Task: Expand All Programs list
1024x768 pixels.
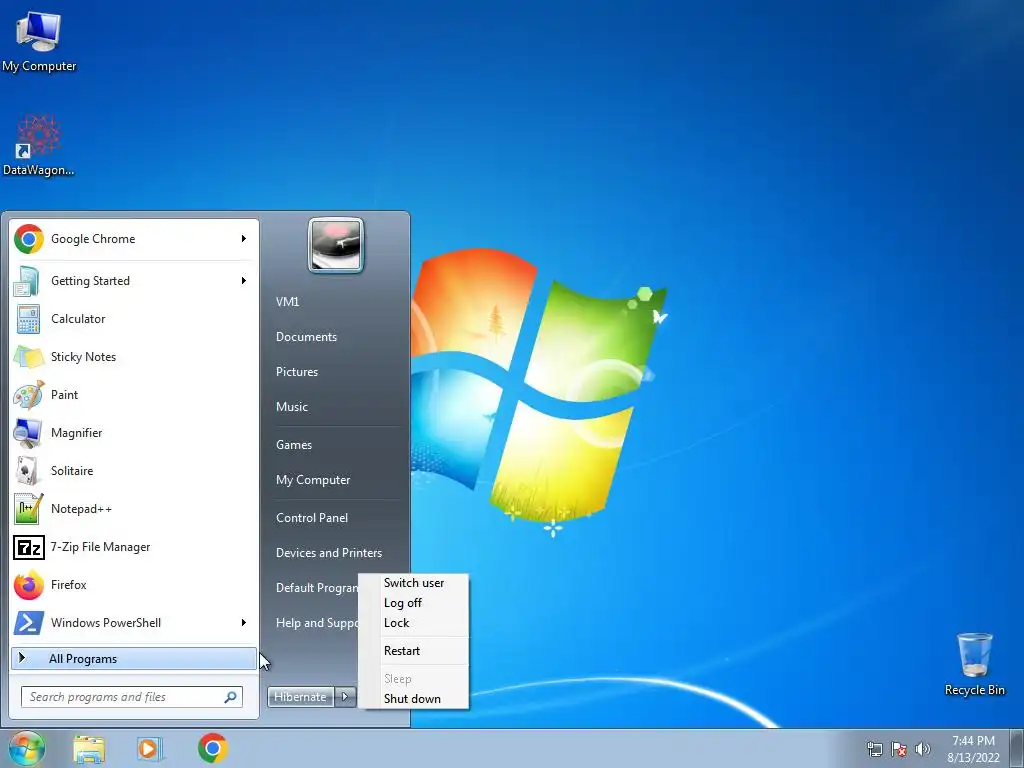Action: click(x=134, y=658)
